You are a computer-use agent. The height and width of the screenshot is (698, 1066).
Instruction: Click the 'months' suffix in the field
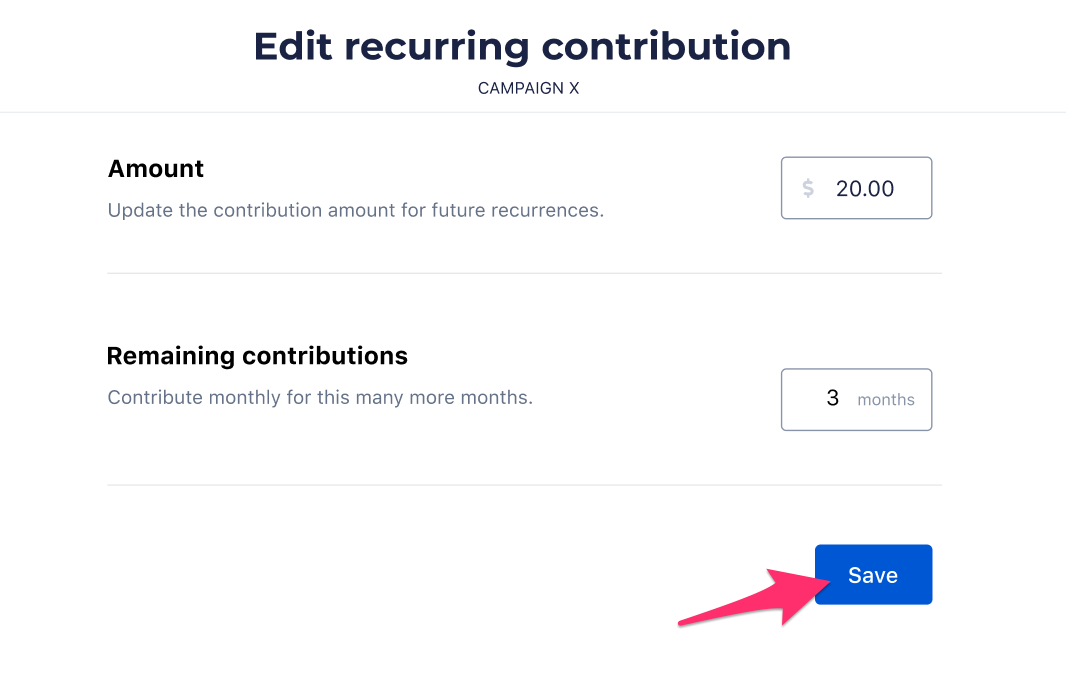click(x=886, y=400)
